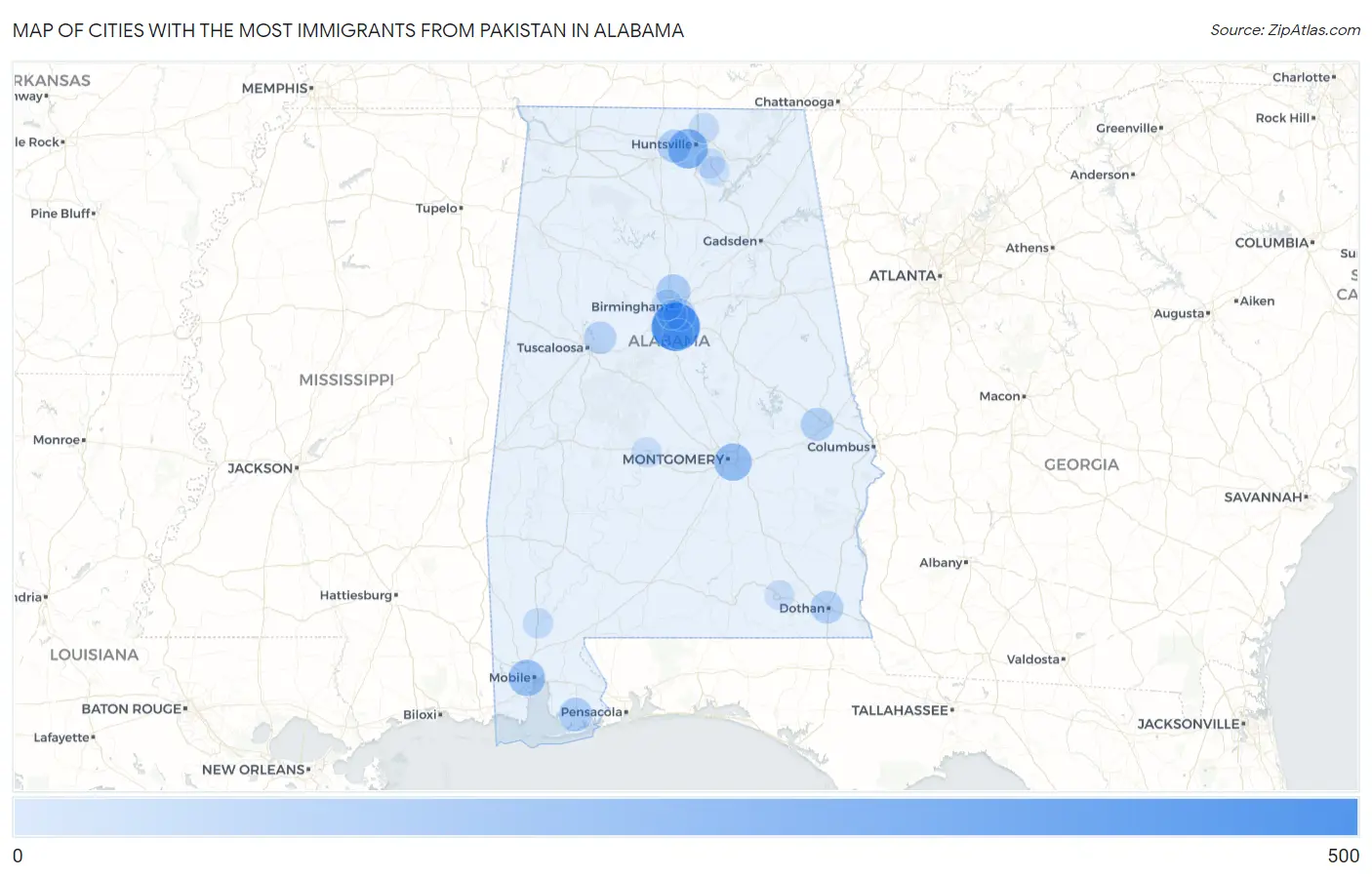Click the Tupelo city label

tap(436, 208)
